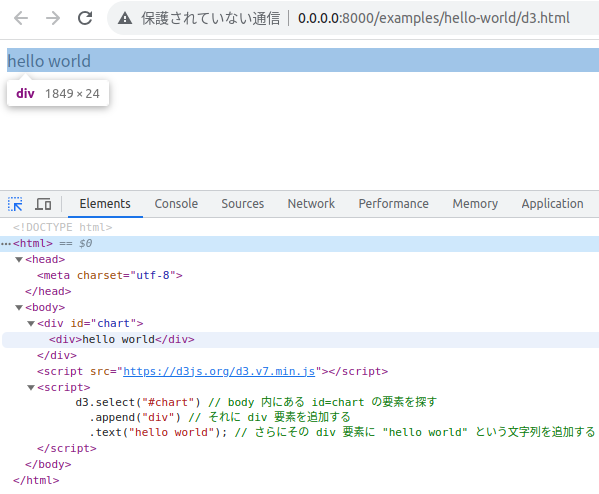This screenshot has height=494, width=599.
Task: Switch to the Elements tab
Action: pyautogui.click(x=105, y=204)
